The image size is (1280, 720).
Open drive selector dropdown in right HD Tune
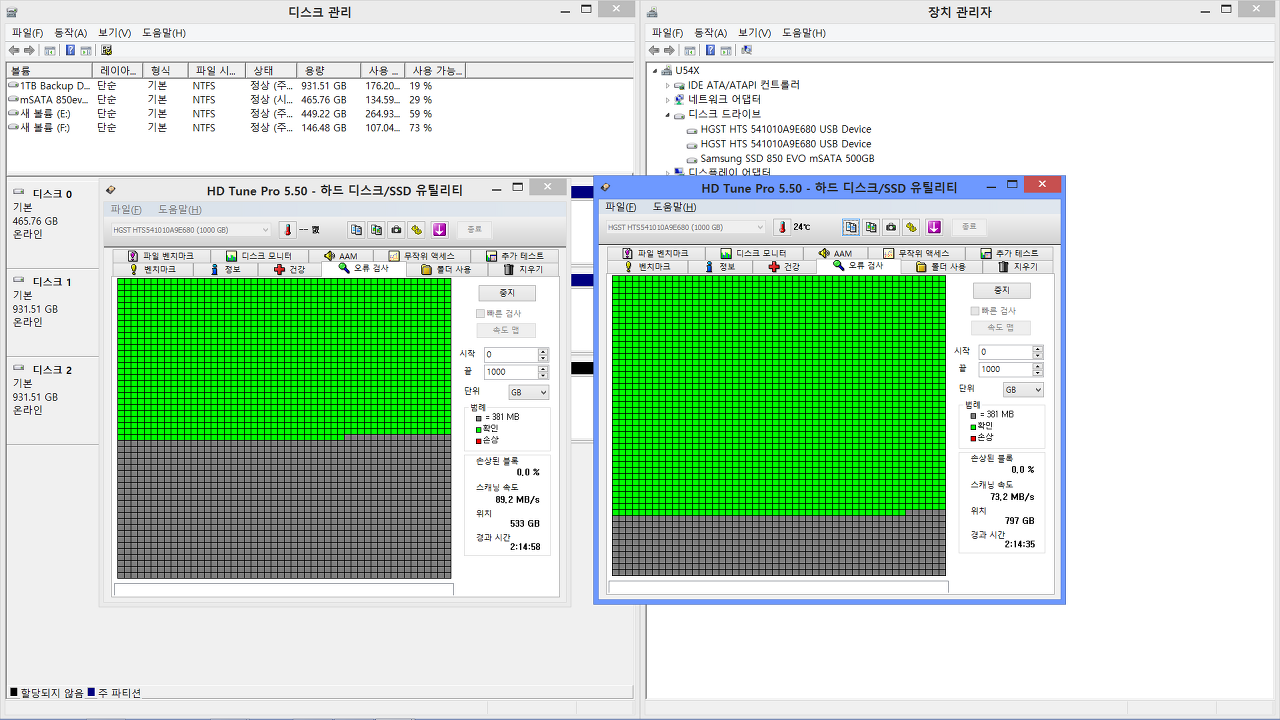(758, 227)
